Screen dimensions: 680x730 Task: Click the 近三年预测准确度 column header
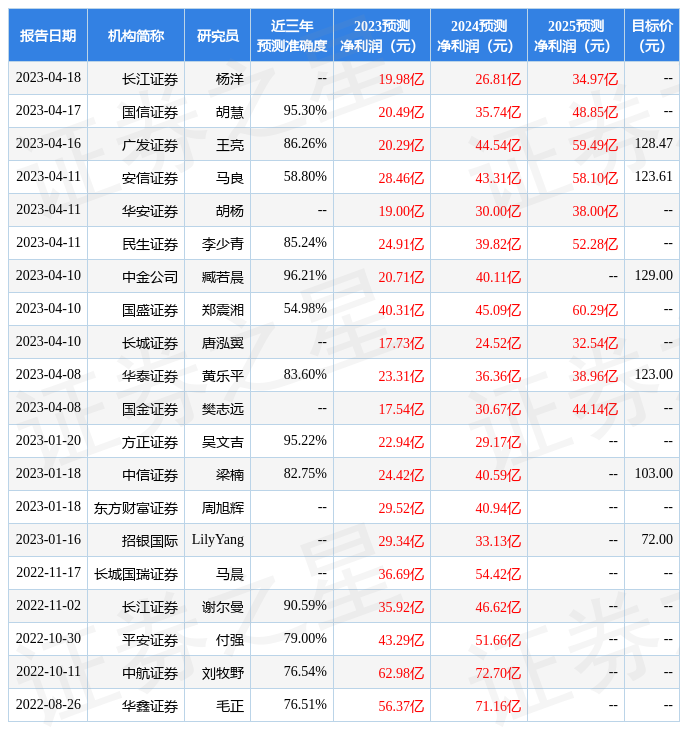click(292, 35)
